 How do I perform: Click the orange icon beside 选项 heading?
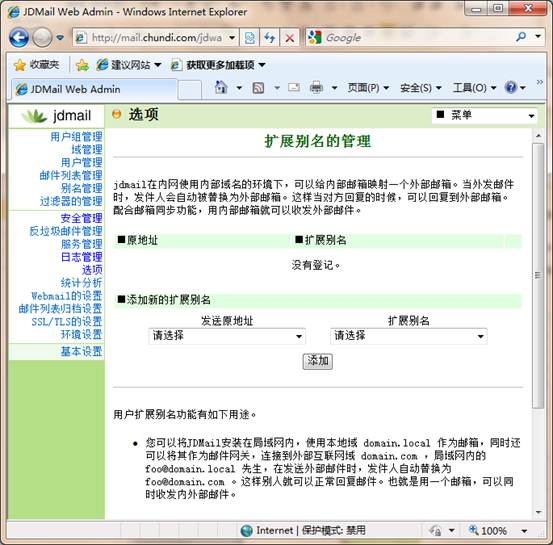point(116,114)
